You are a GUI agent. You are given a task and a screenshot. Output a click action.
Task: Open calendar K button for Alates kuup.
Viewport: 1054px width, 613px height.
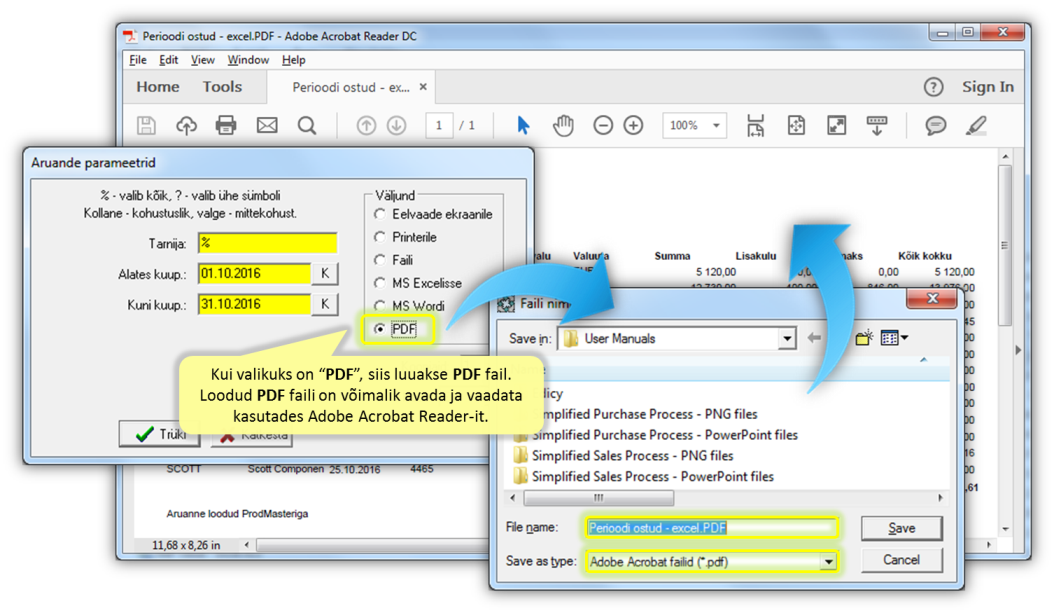(325, 274)
